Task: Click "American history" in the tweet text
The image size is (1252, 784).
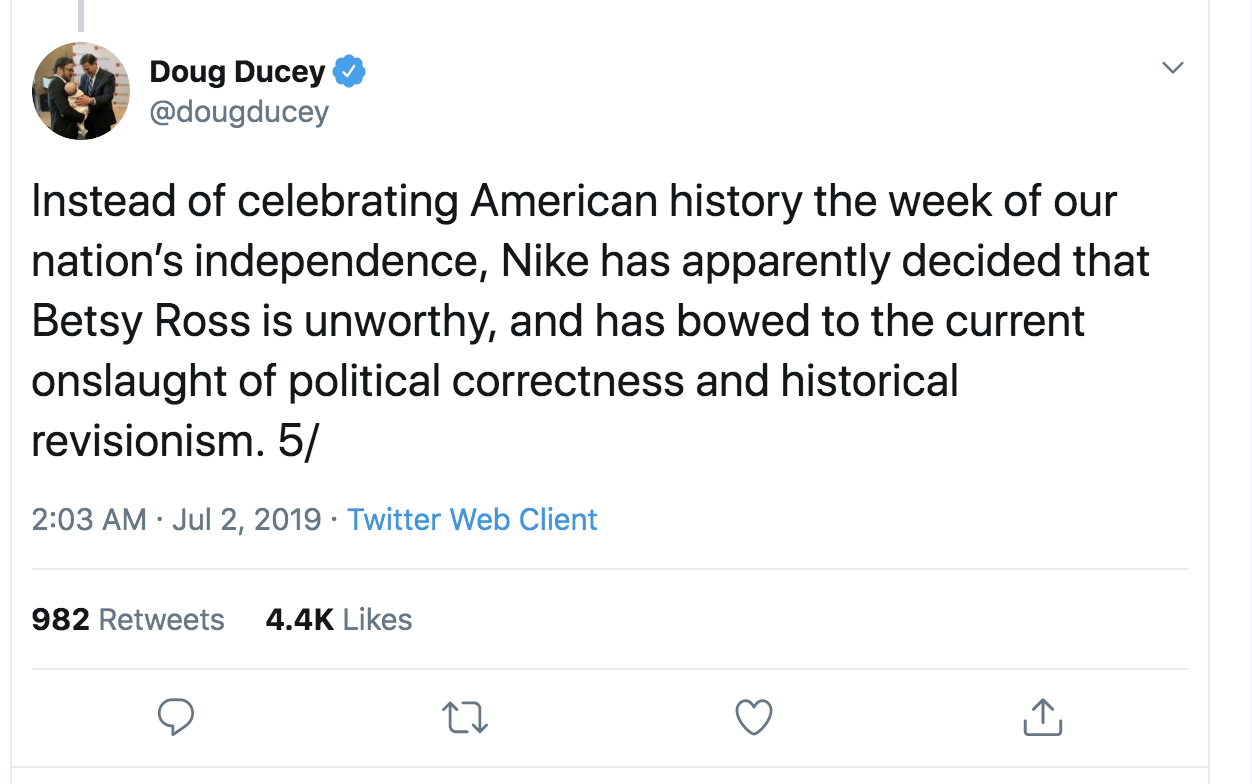Action: [x=636, y=202]
